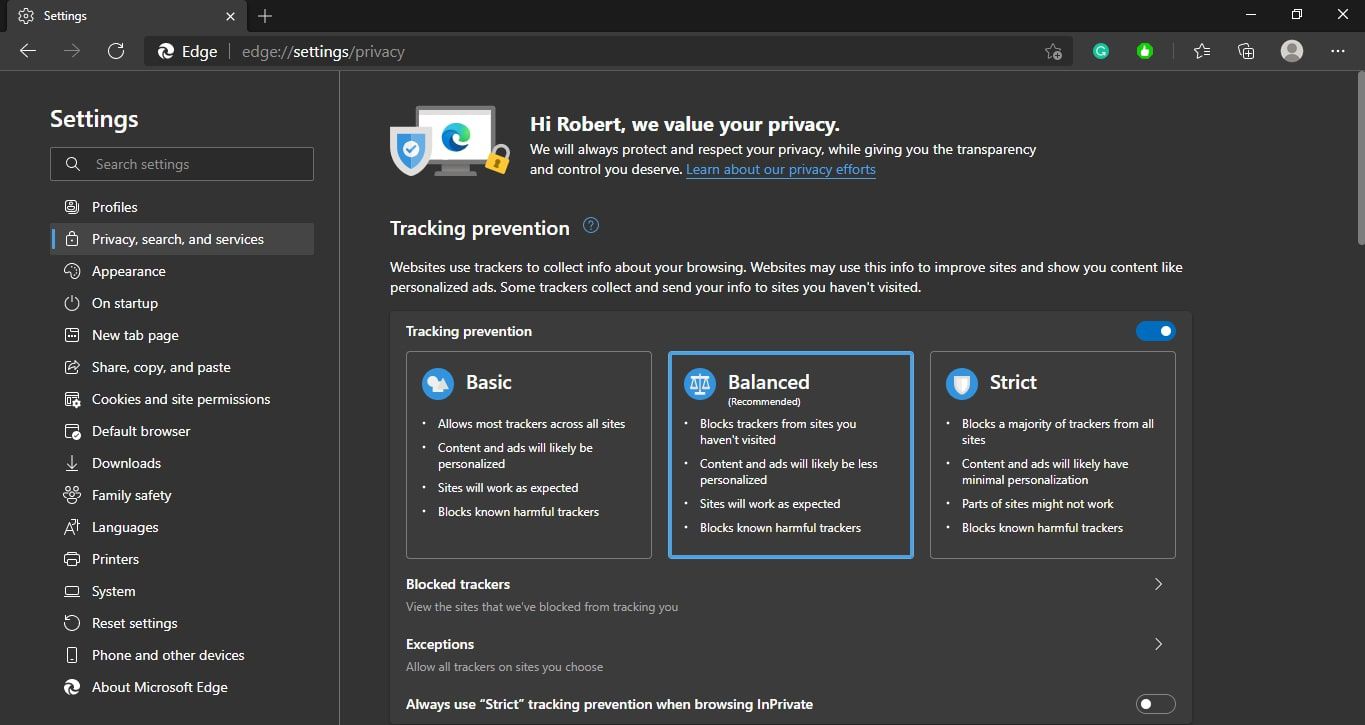Screen dimensions: 1365x725
Task: Turn off Tracking prevention switch
Action: coord(1156,331)
